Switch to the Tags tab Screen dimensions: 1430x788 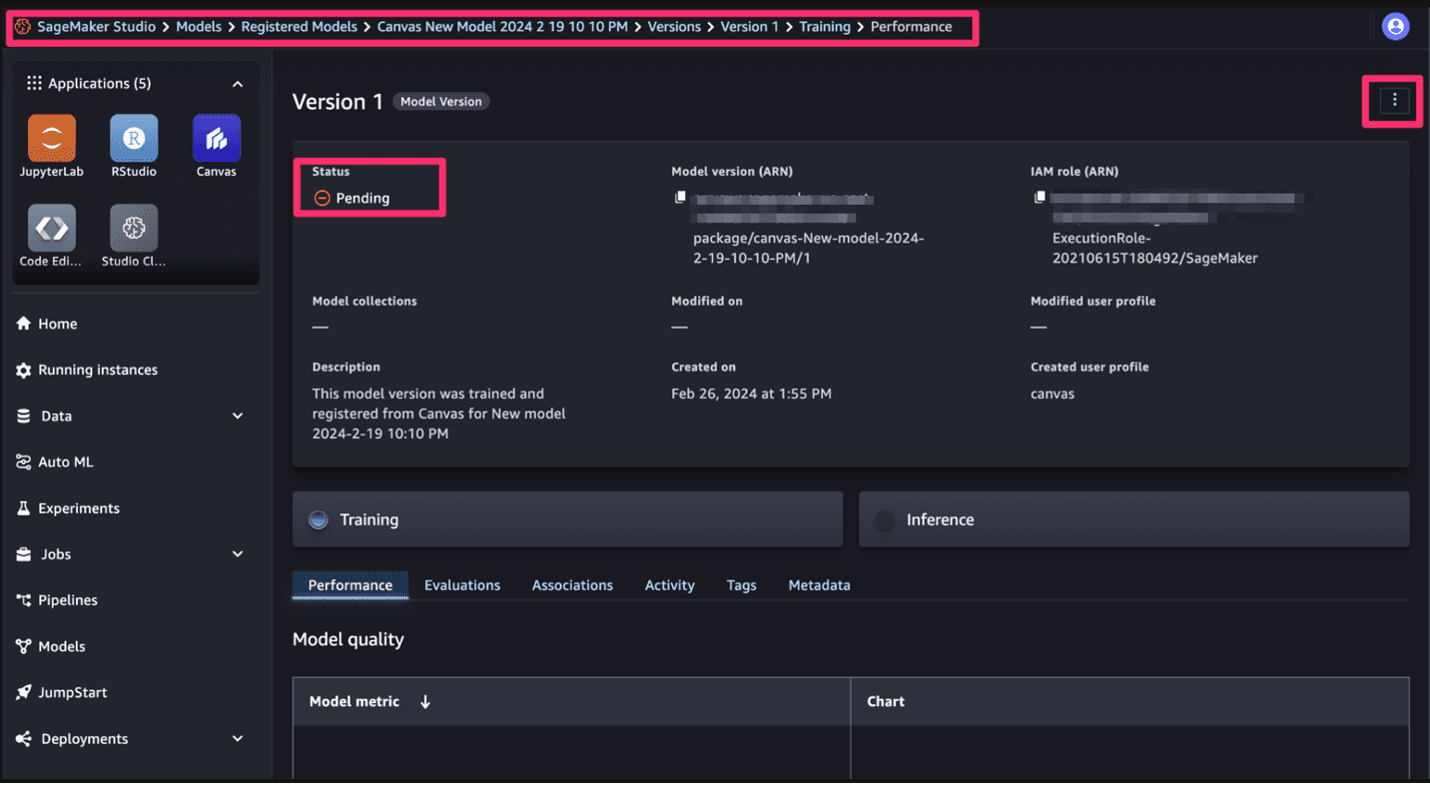pyautogui.click(x=741, y=585)
